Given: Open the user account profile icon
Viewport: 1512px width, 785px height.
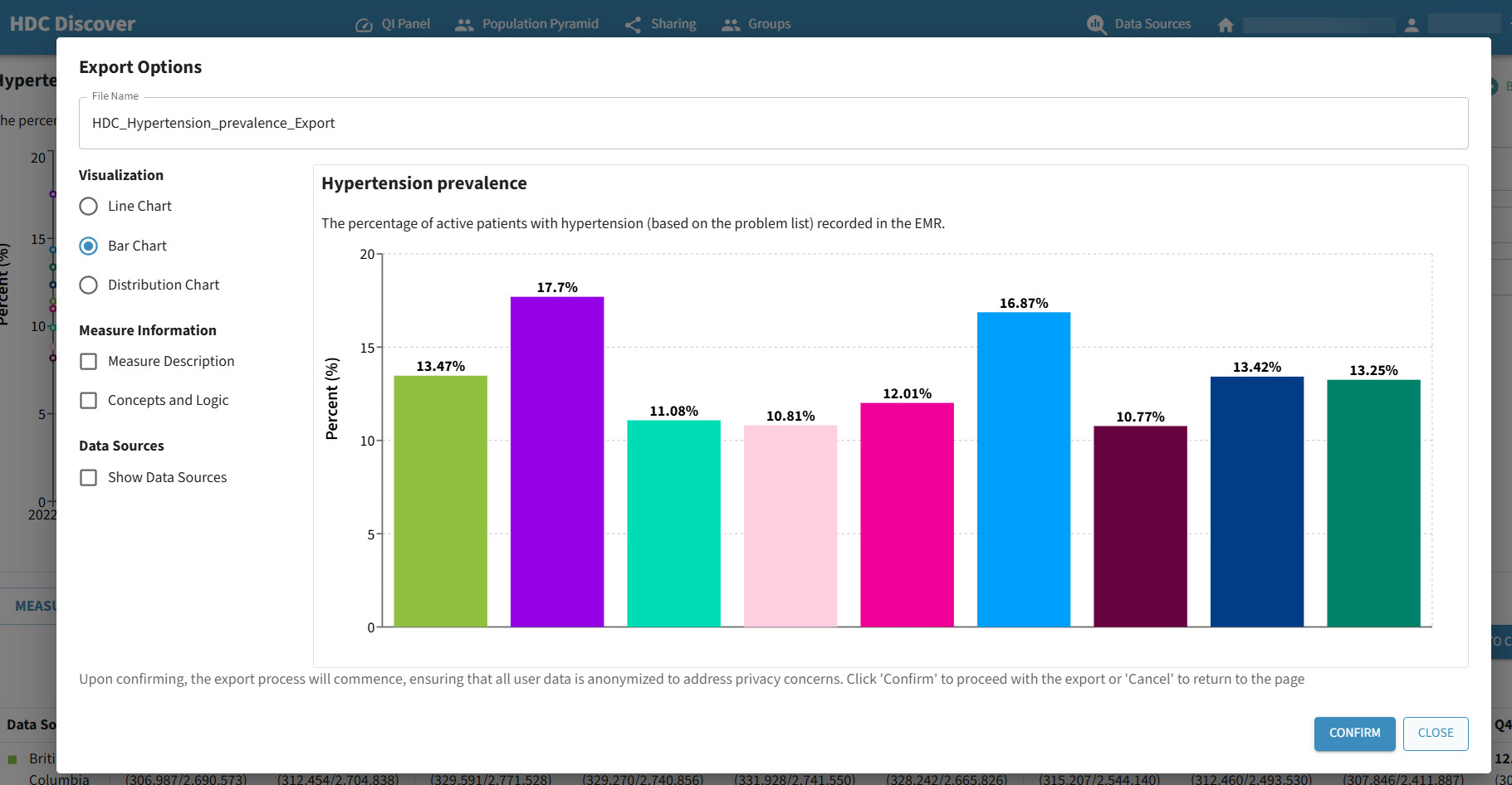Looking at the screenshot, I should pyautogui.click(x=1412, y=25).
